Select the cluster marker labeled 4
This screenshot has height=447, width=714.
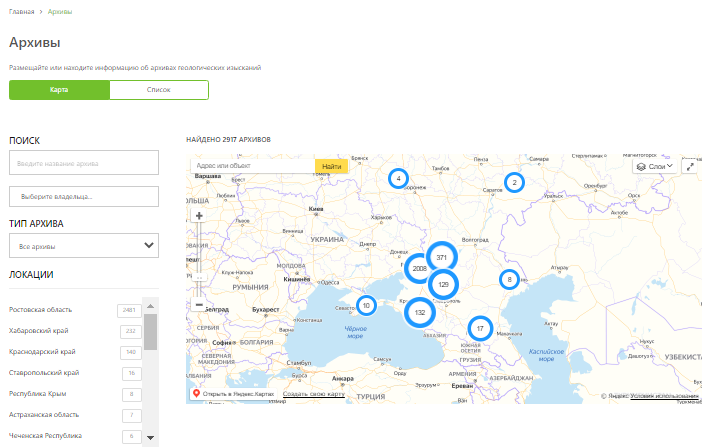(399, 178)
